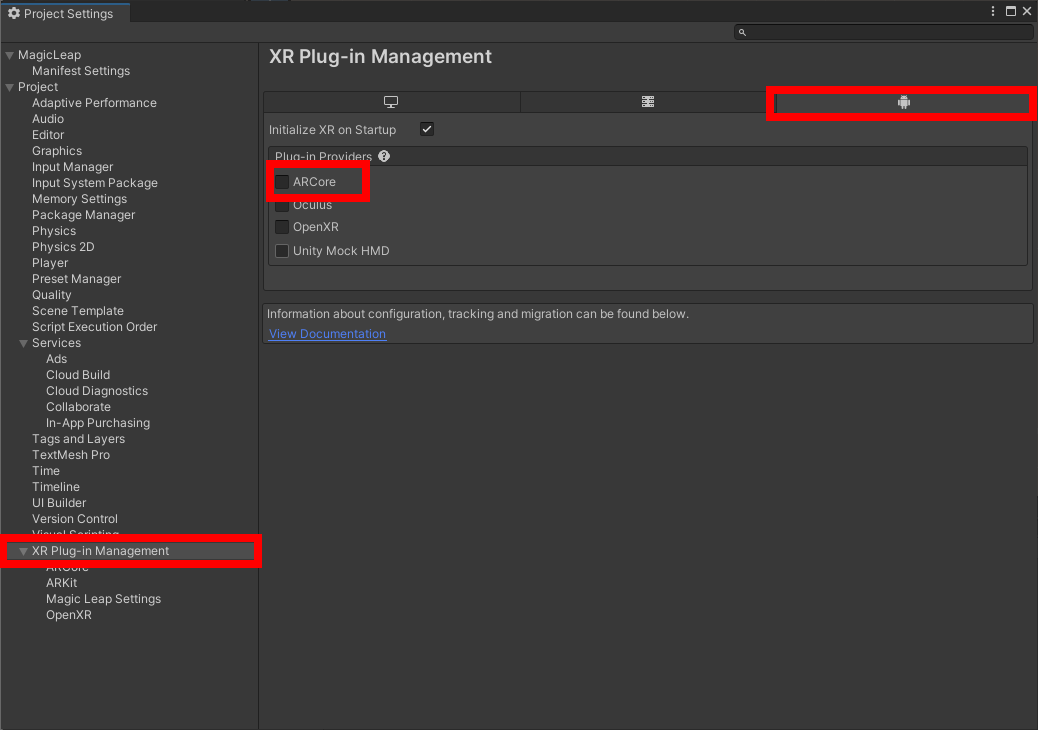This screenshot has width=1038, height=730.
Task: Click the Plug-in Providers help icon
Action: 384,156
